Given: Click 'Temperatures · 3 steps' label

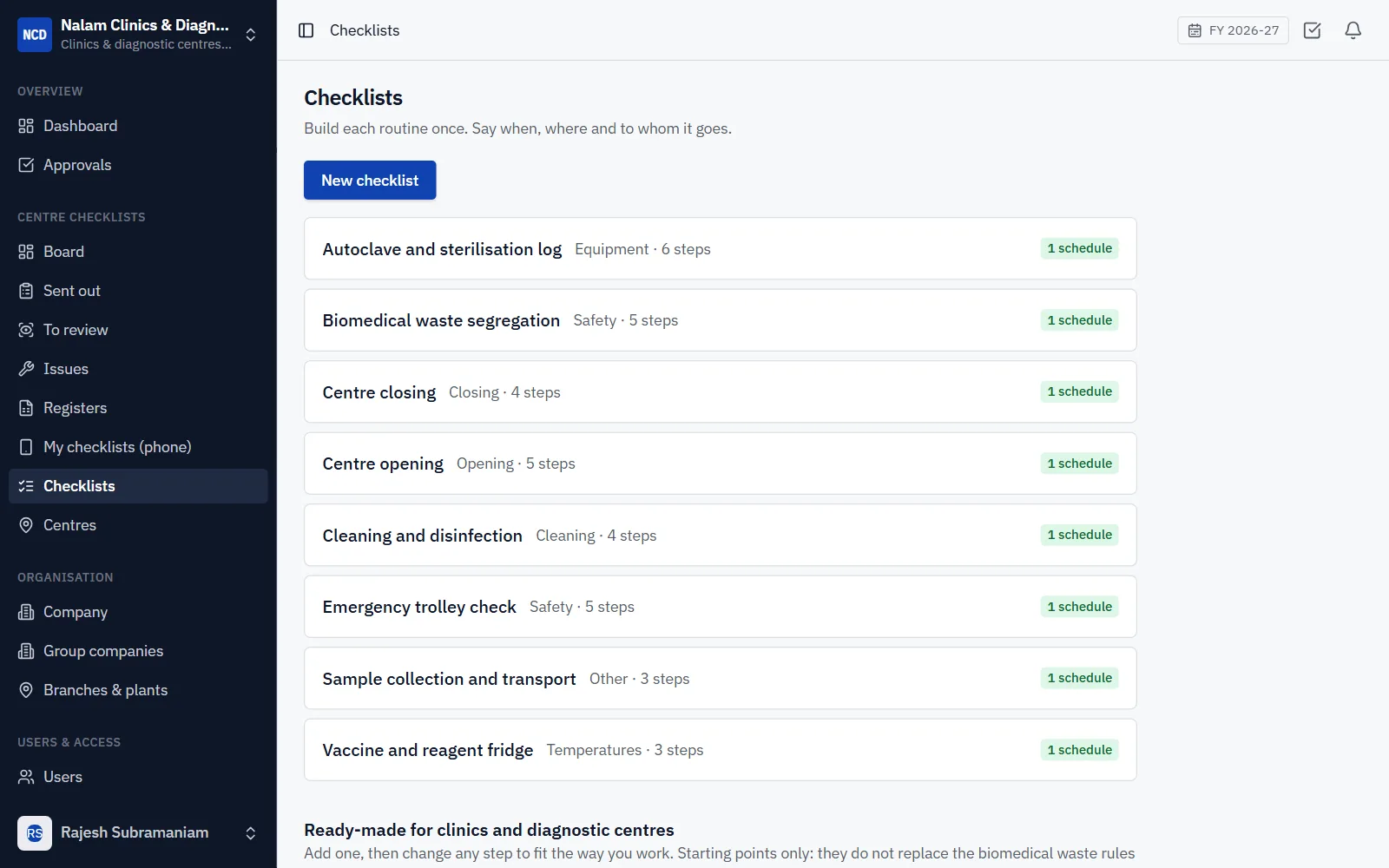Looking at the screenshot, I should point(625,750).
